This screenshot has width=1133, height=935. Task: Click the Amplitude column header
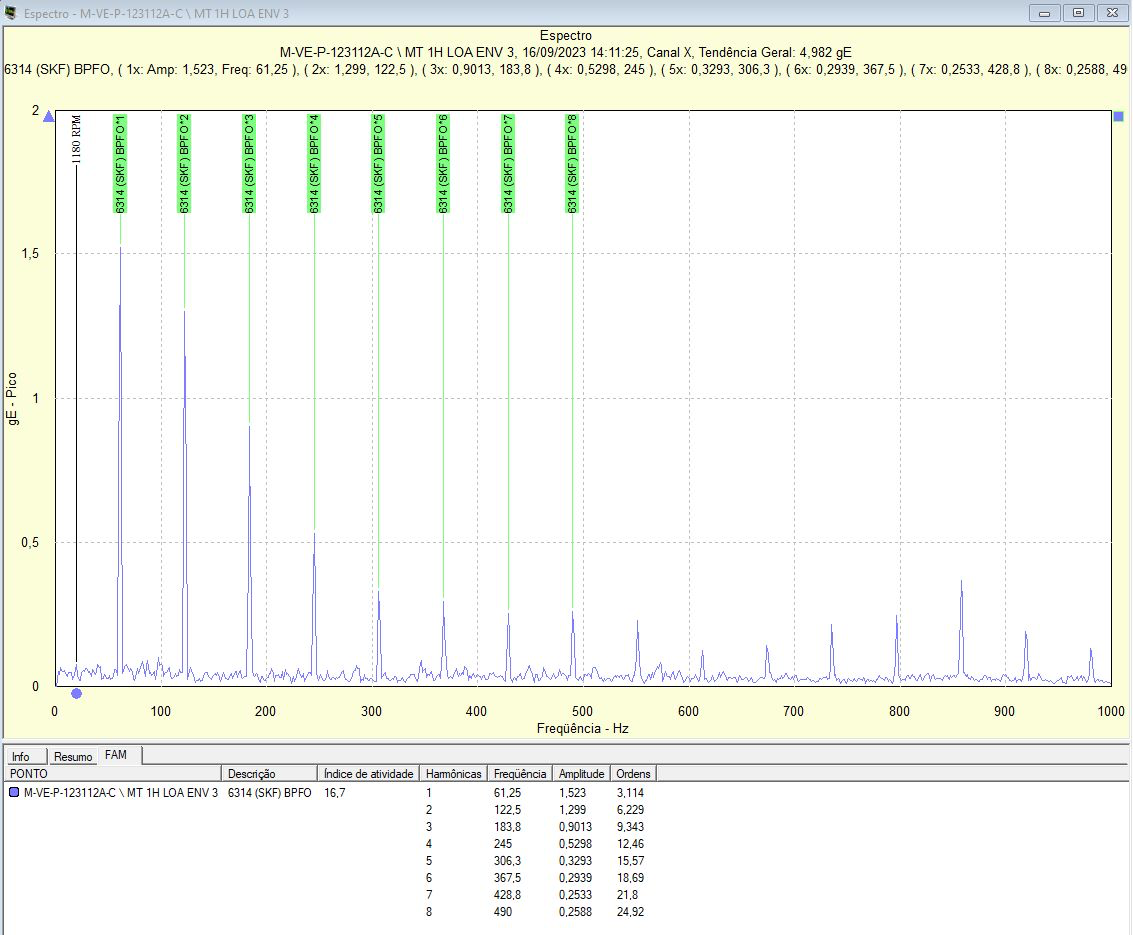click(x=581, y=774)
